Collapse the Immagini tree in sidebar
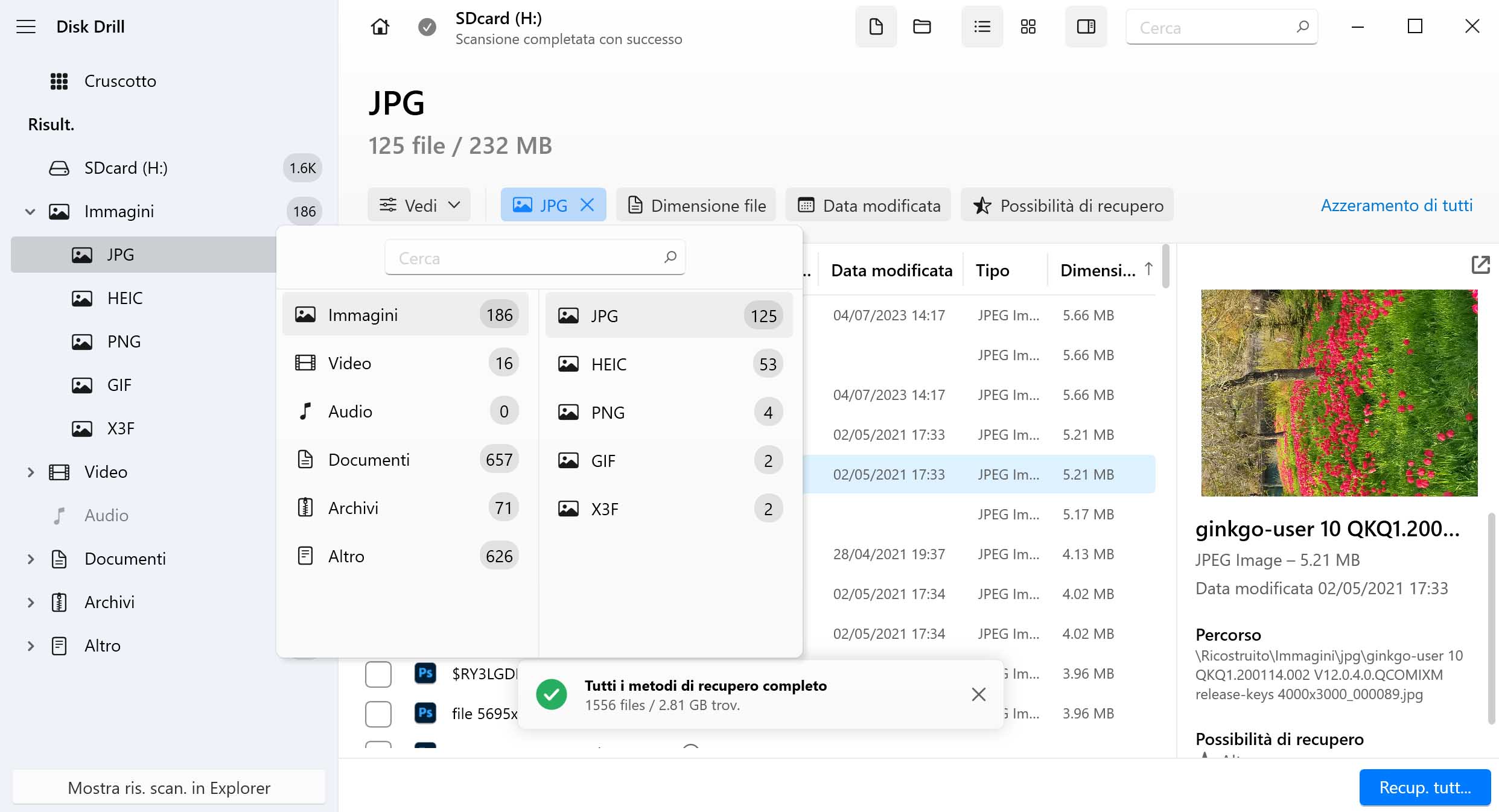Viewport: 1499px width, 812px height. coord(30,212)
